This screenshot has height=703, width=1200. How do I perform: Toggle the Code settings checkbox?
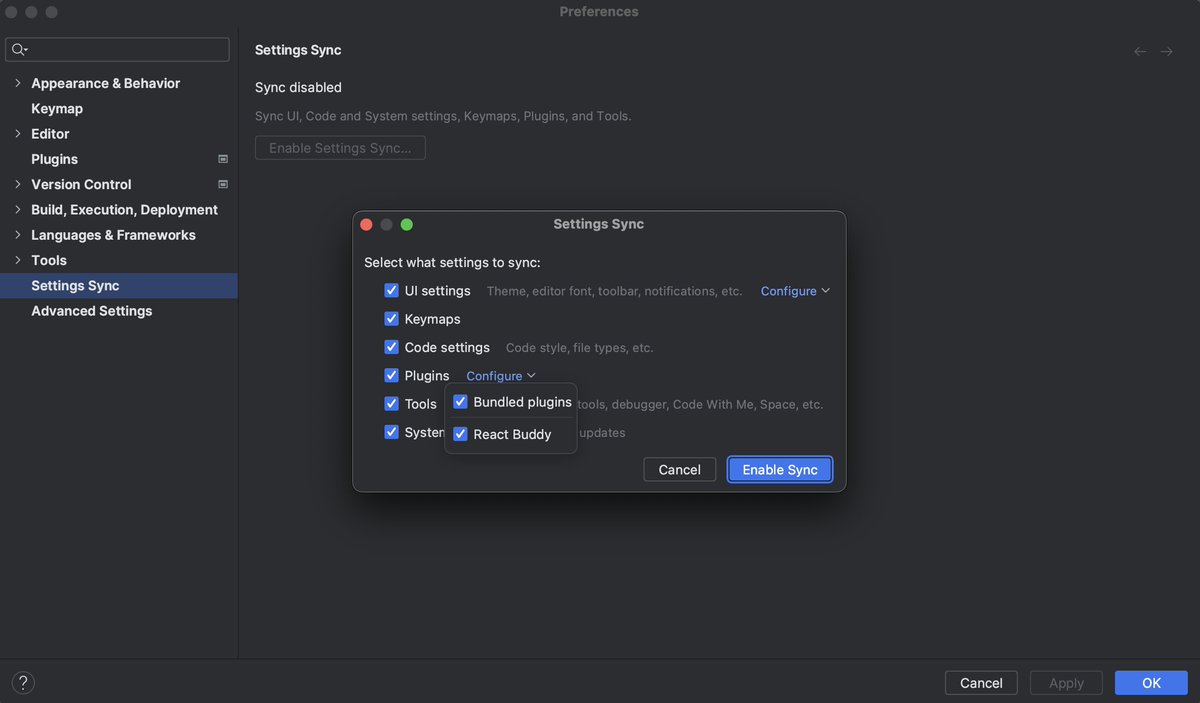[392, 347]
